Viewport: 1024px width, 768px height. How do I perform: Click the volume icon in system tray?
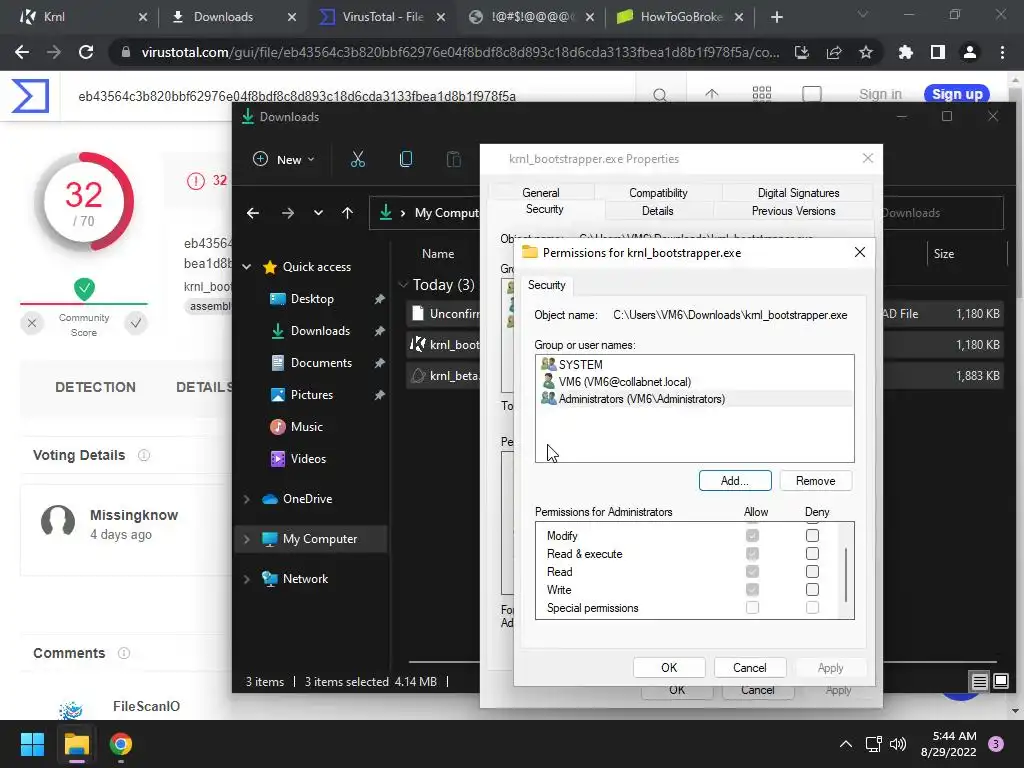point(898,744)
